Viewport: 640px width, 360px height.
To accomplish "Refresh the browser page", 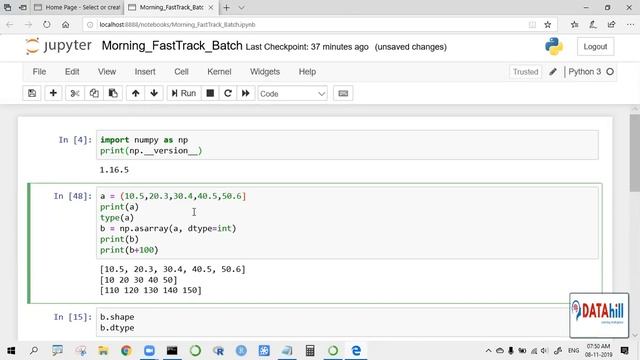I will (47, 24).
